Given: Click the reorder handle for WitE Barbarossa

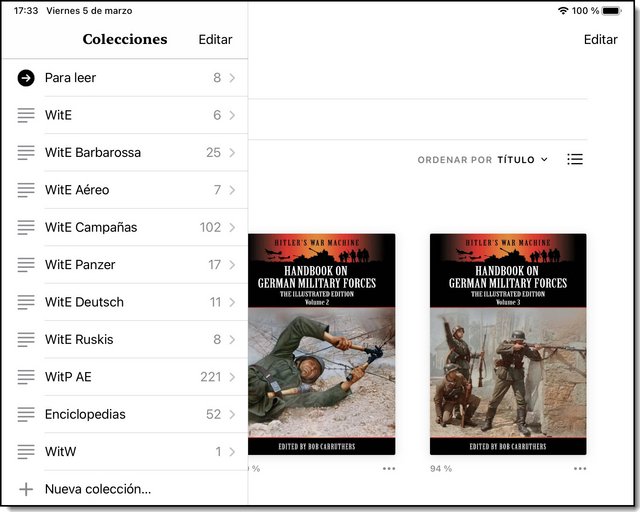Looking at the screenshot, I should point(26,153).
